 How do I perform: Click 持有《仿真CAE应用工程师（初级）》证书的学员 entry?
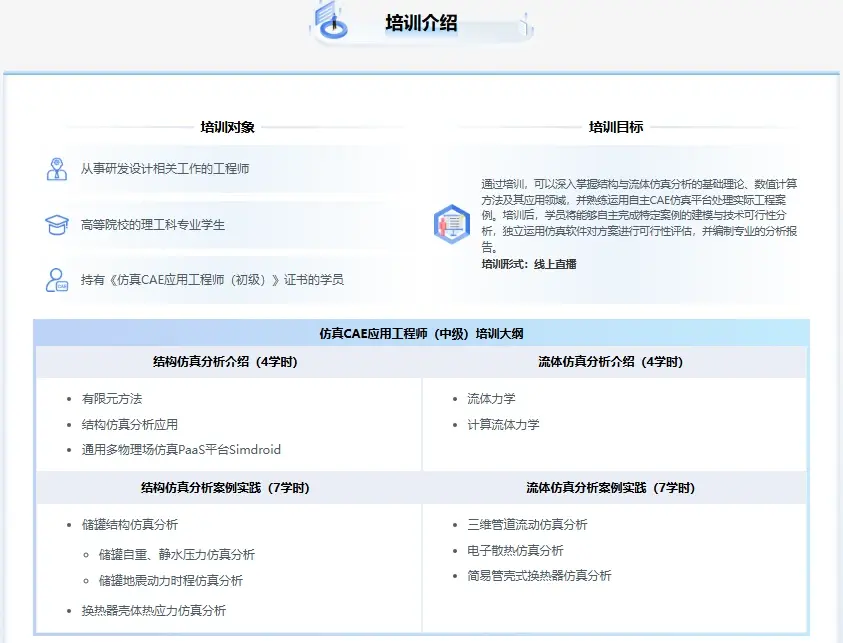(x=212, y=280)
